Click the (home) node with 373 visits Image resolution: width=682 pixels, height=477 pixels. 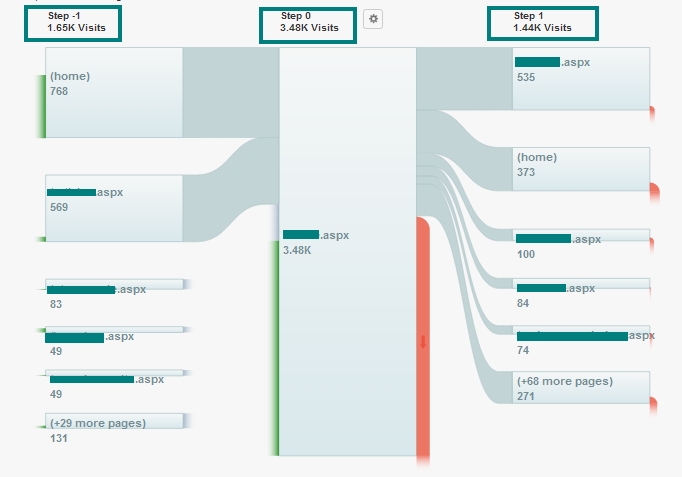(x=580, y=168)
